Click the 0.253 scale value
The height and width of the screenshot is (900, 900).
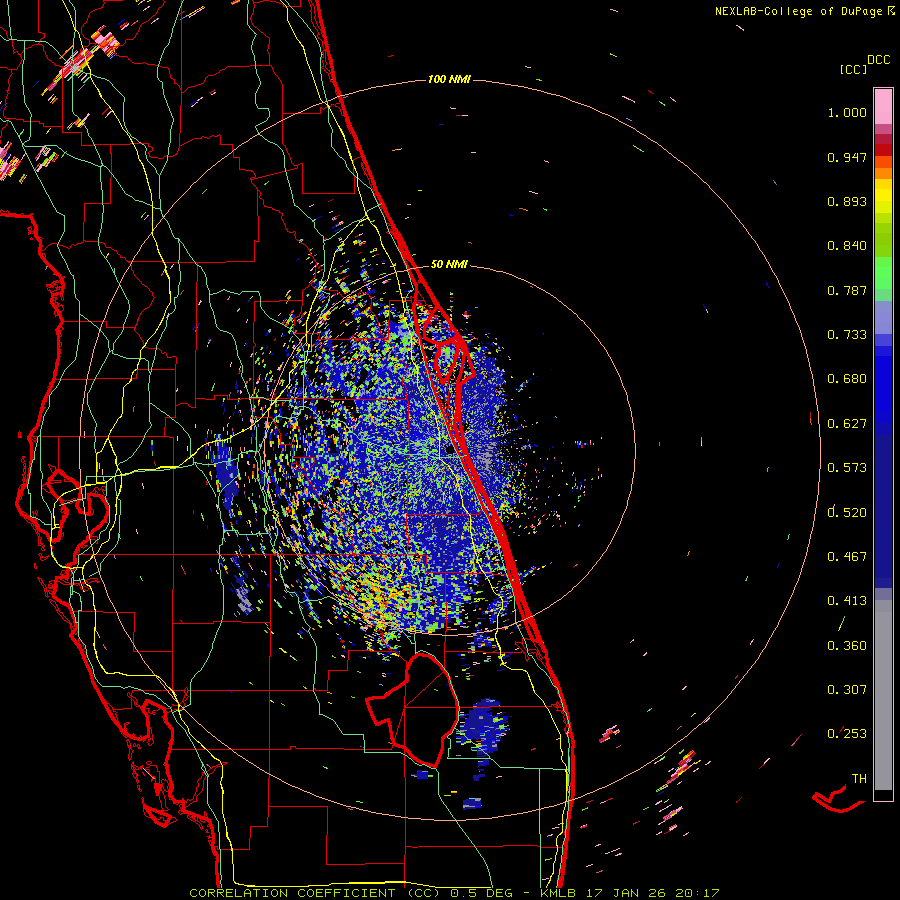[x=847, y=734]
